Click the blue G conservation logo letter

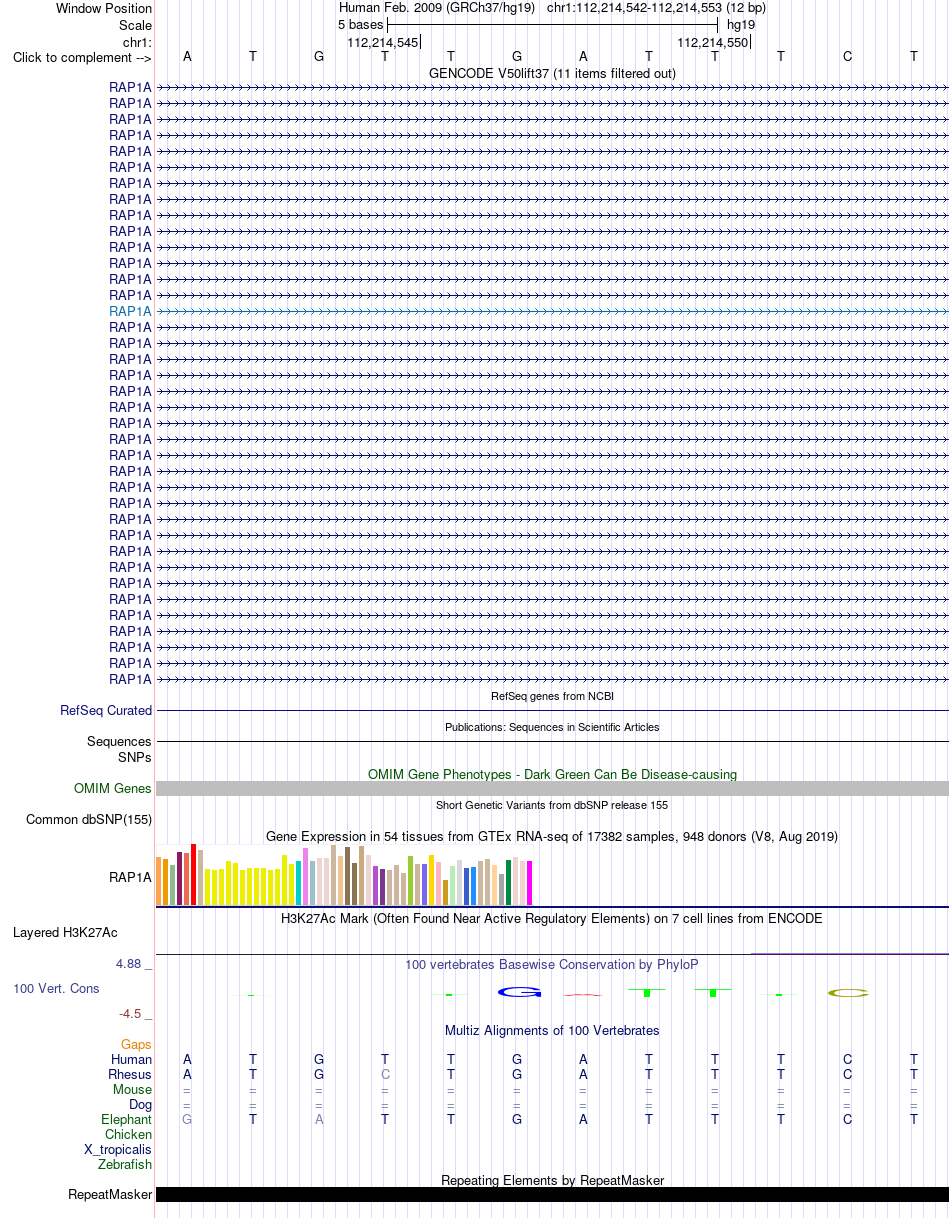coord(519,992)
